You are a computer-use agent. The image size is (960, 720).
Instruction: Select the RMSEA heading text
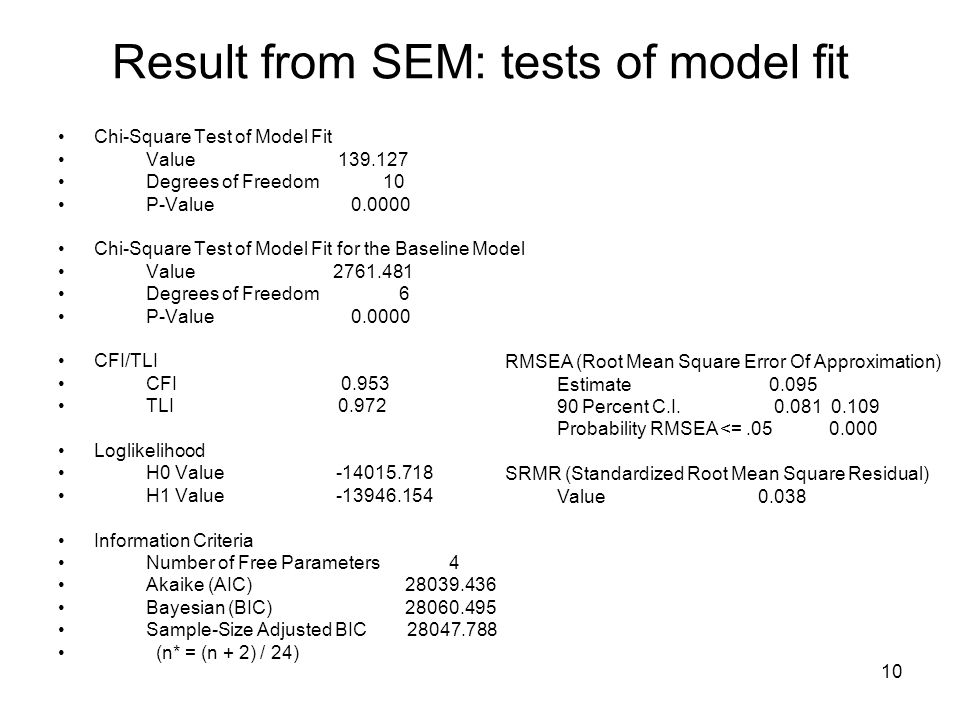723,362
